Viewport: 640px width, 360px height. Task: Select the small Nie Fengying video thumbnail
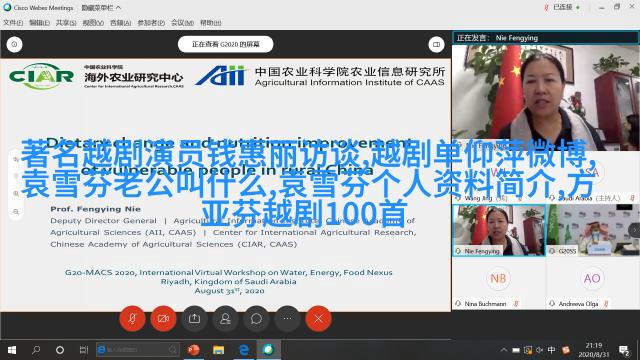click(499, 230)
